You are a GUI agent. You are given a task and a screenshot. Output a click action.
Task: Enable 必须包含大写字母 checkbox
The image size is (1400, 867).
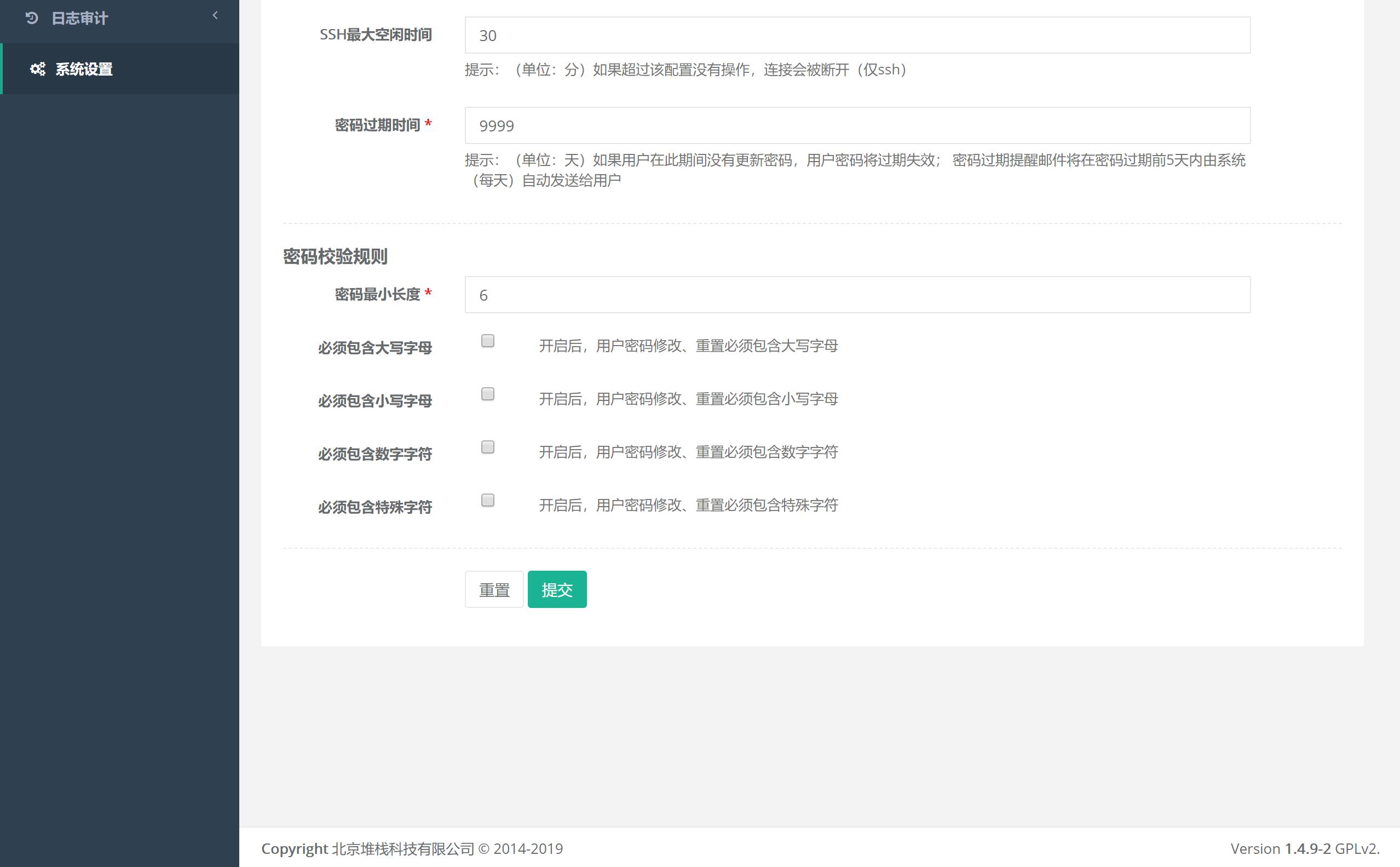point(488,341)
